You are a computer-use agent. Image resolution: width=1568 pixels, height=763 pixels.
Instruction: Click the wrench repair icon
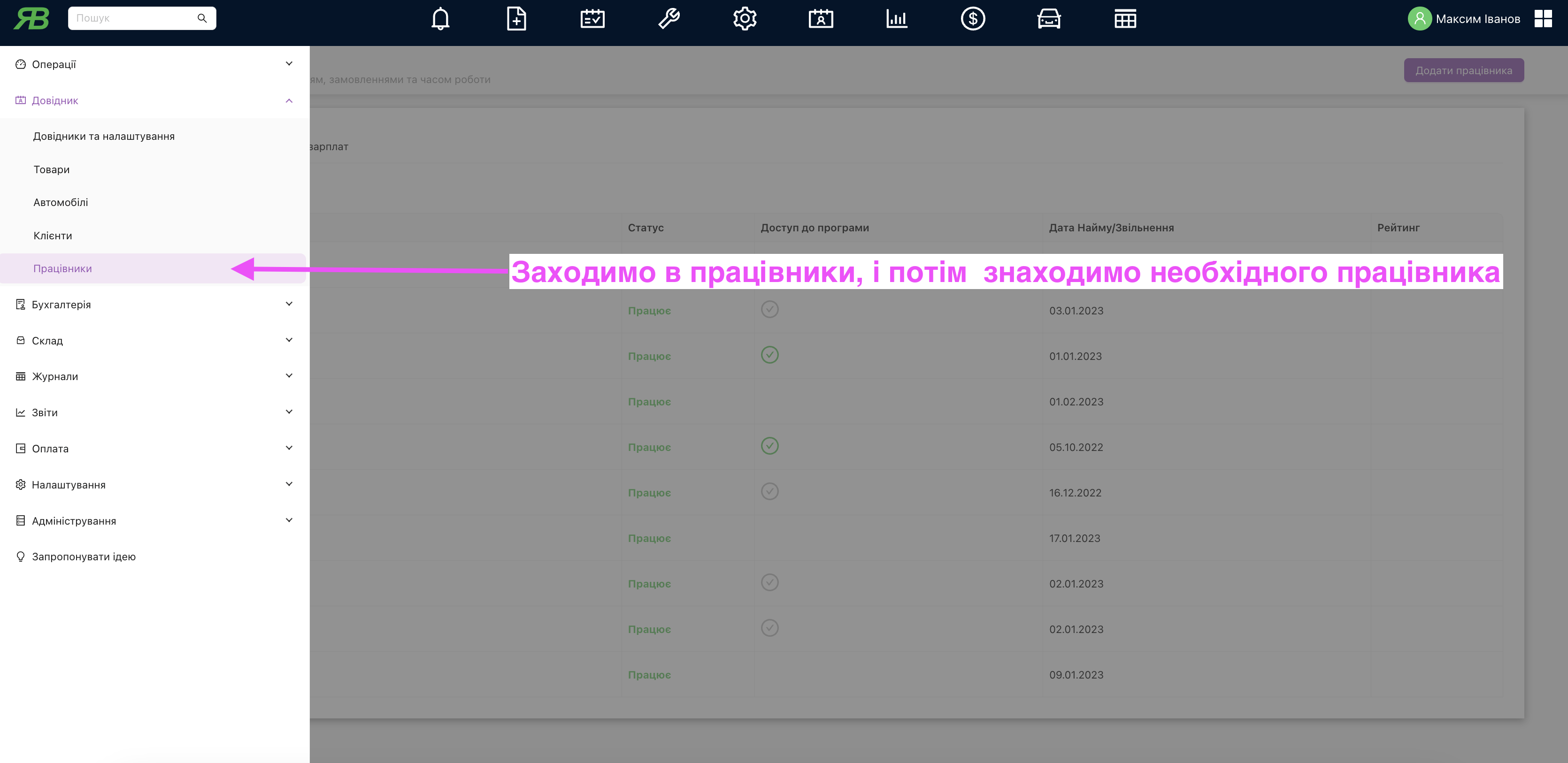pyautogui.click(x=669, y=19)
